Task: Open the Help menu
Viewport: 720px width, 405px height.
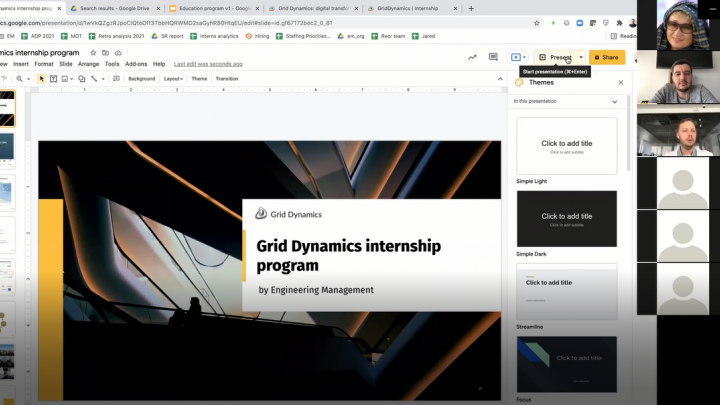Action: [159, 64]
